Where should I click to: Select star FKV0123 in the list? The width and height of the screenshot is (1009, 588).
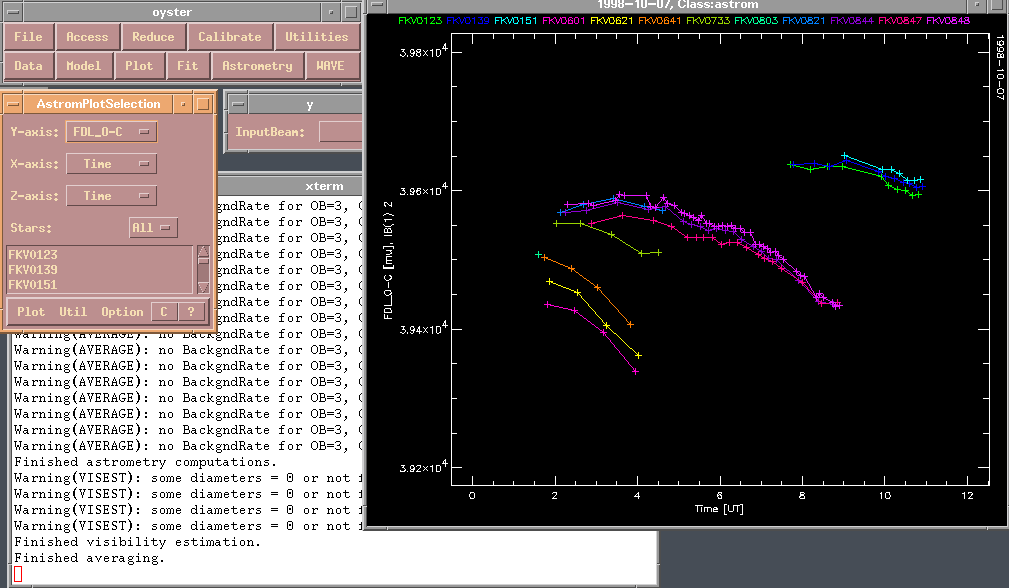(x=33, y=255)
